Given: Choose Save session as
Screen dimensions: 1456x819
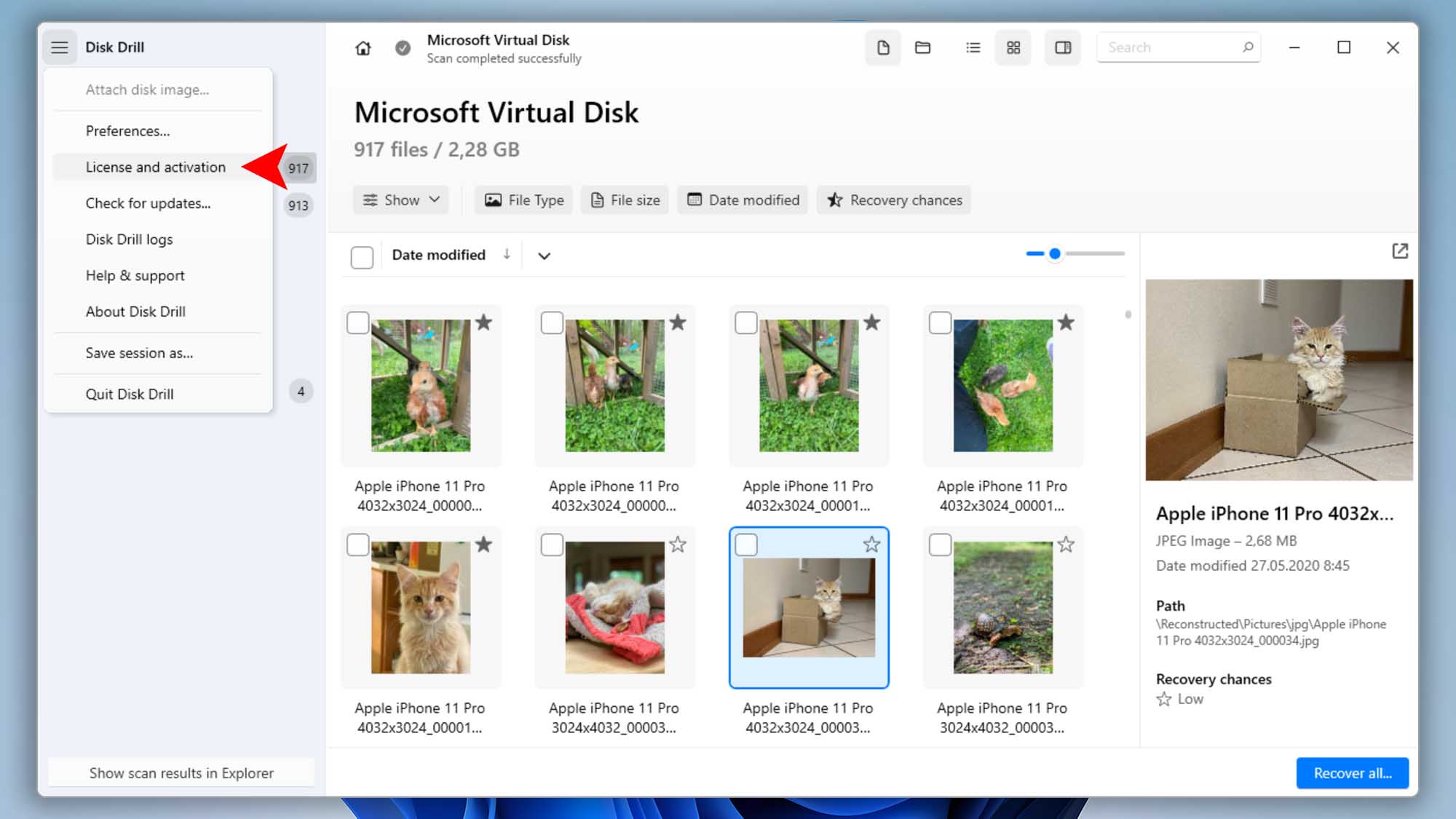Looking at the screenshot, I should click(158, 353).
